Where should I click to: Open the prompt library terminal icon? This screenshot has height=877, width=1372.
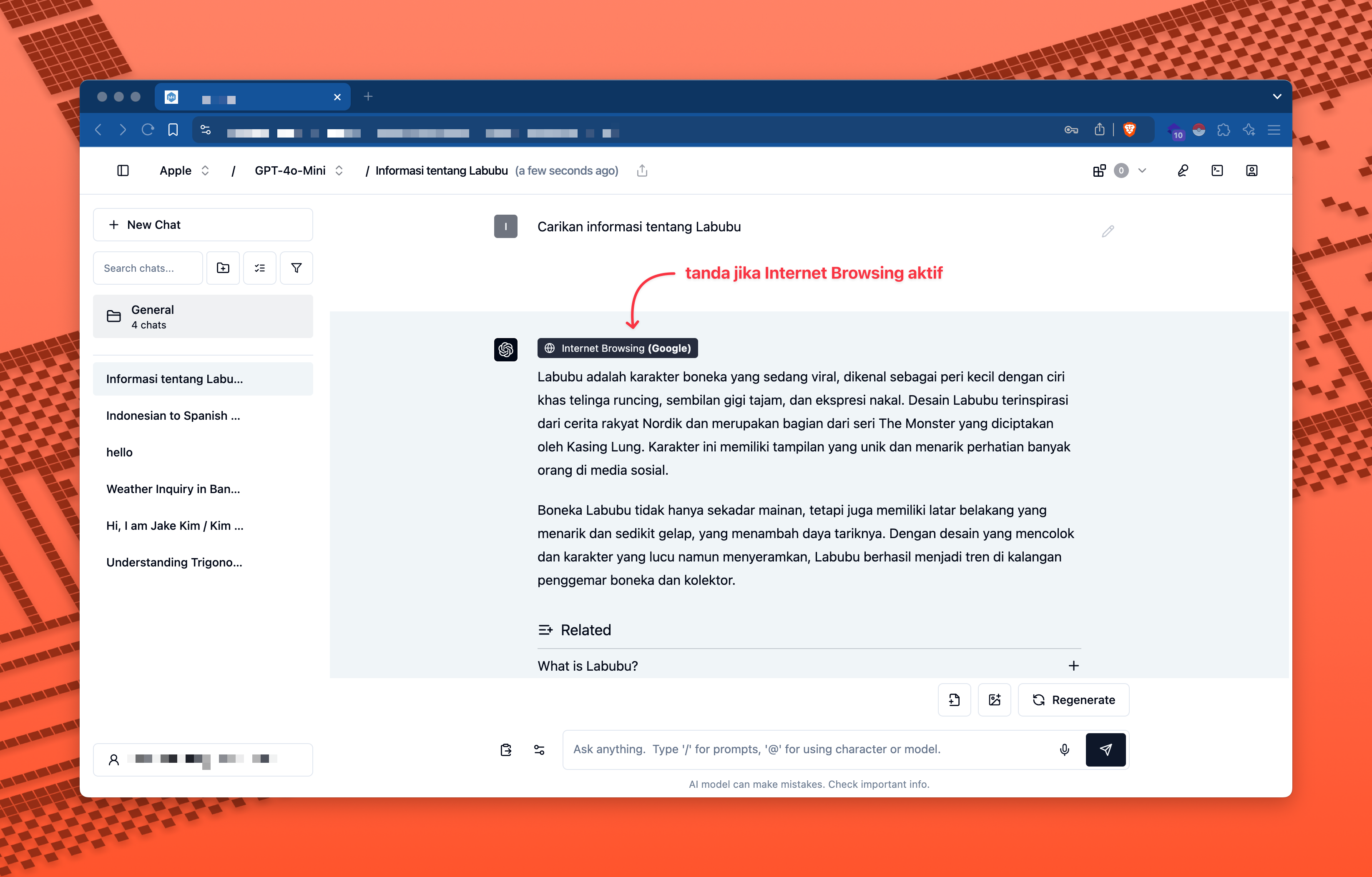pyautogui.click(x=1217, y=170)
